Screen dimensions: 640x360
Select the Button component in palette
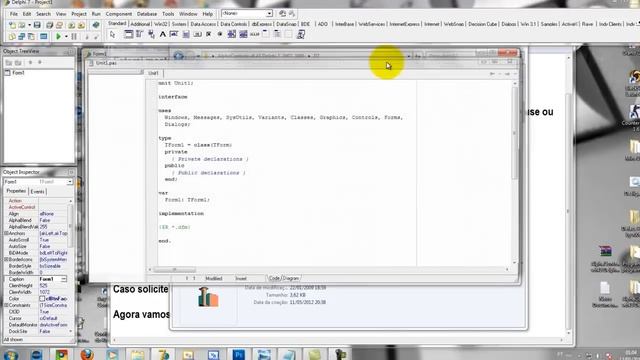coord(197,34)
